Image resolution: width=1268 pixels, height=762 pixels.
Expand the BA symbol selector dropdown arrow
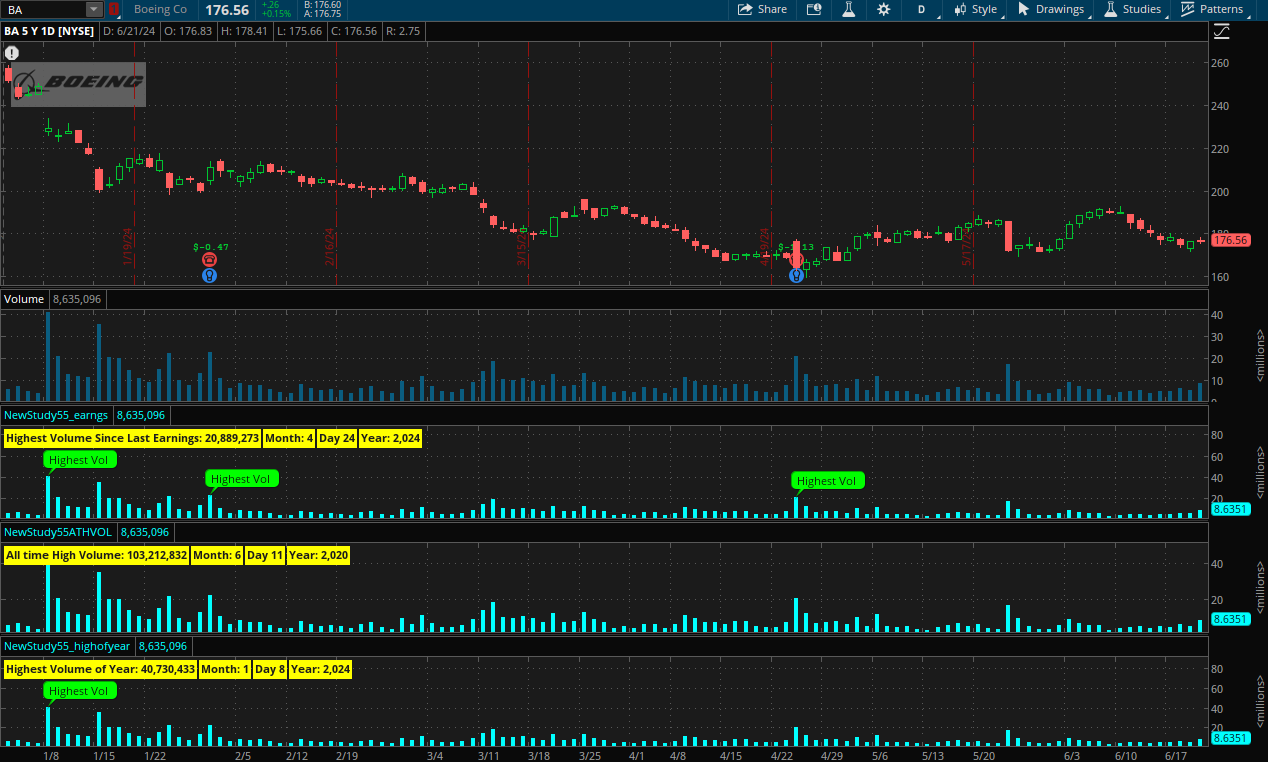tap(93, 10)
